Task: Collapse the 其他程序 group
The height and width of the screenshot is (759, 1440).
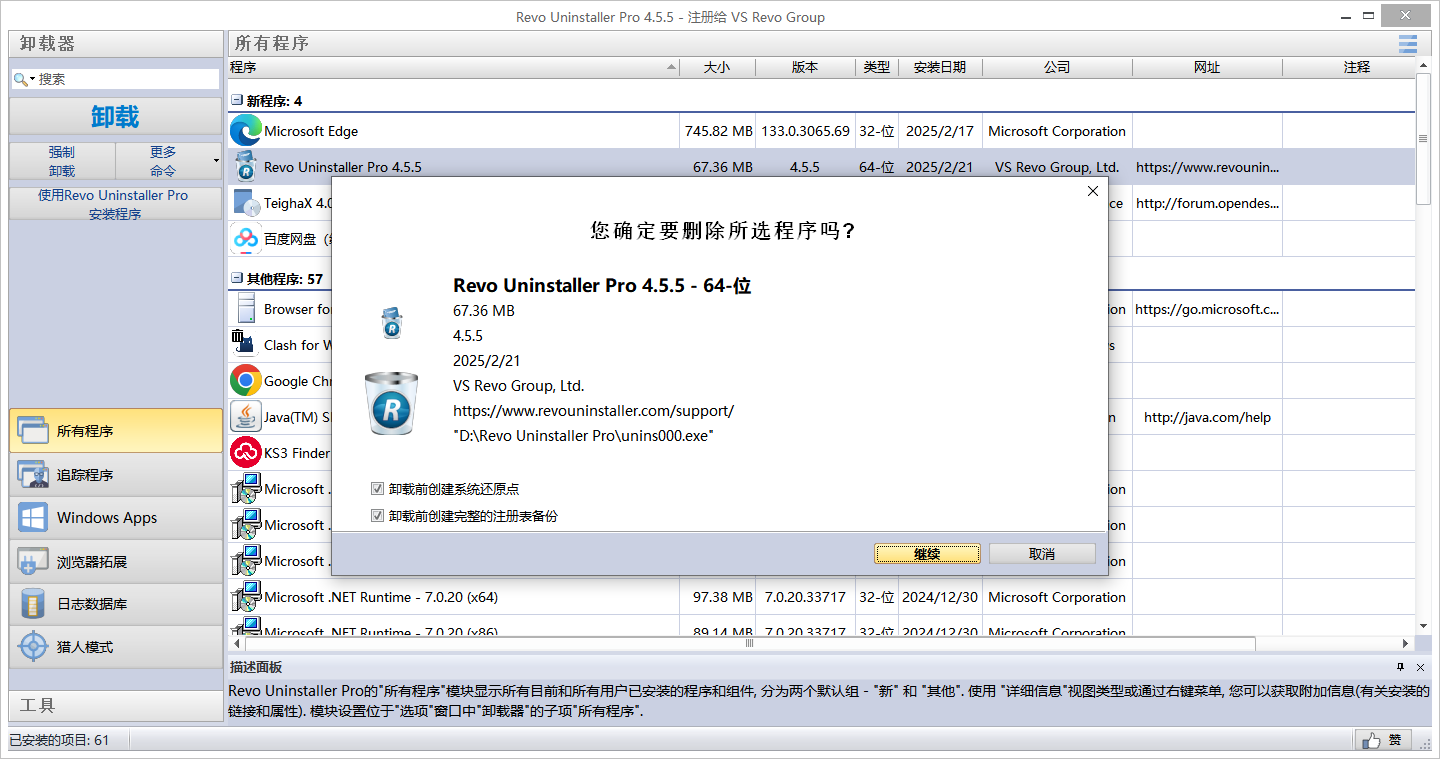Action: [237, 279]
